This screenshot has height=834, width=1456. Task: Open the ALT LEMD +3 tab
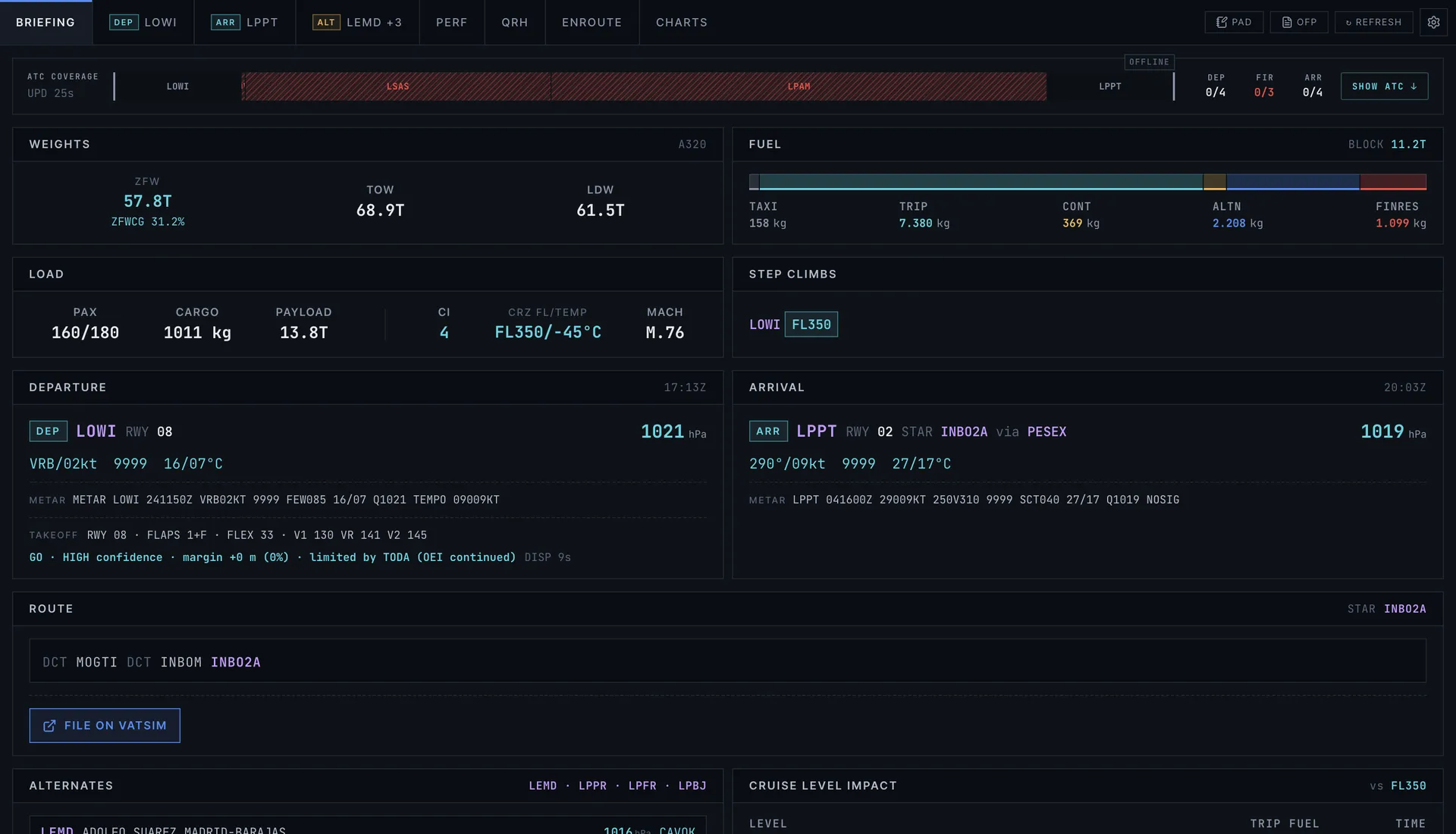pos(357,22)
